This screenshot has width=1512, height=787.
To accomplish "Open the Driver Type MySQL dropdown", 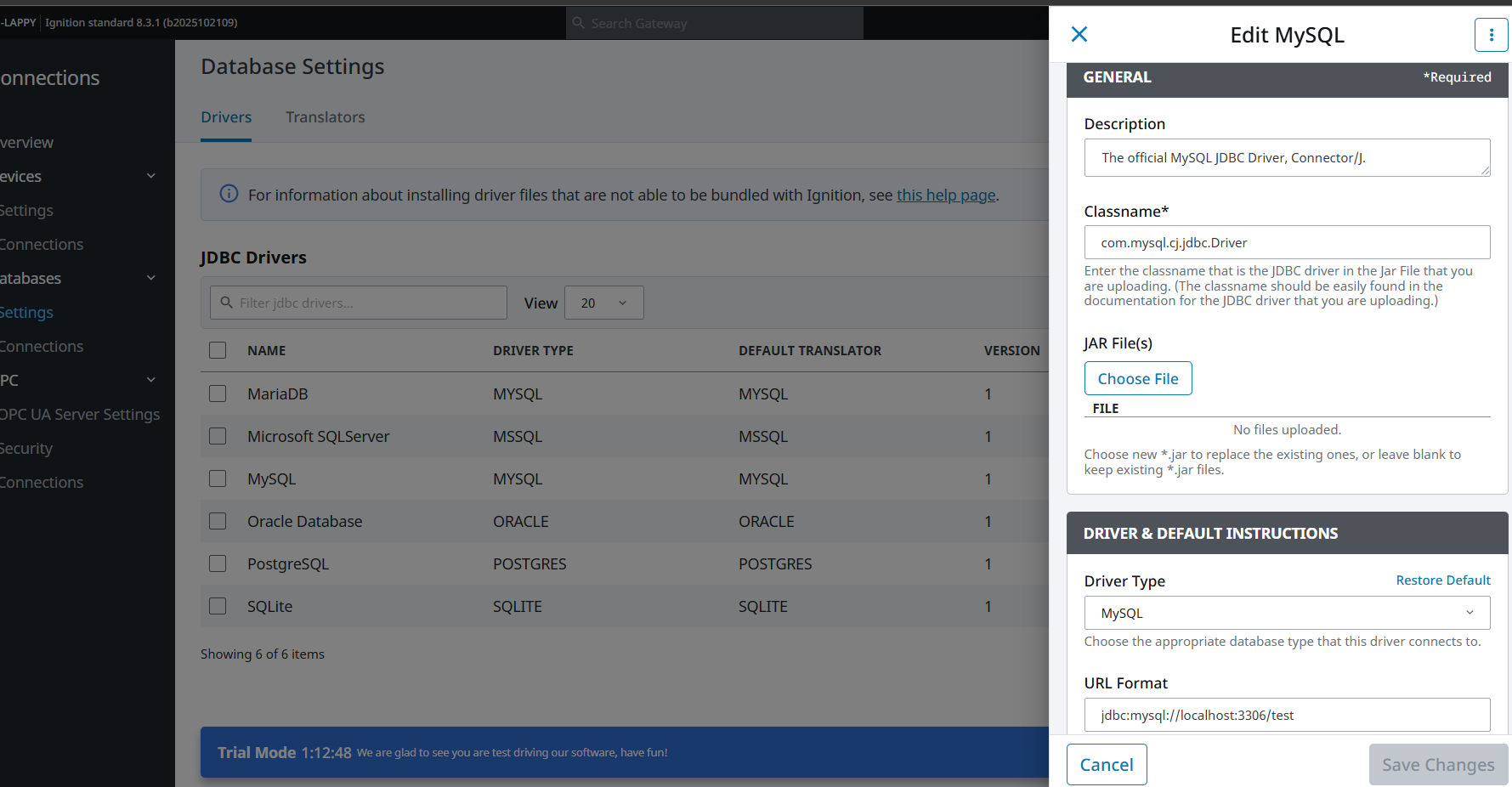I will tap(1286, 613).
